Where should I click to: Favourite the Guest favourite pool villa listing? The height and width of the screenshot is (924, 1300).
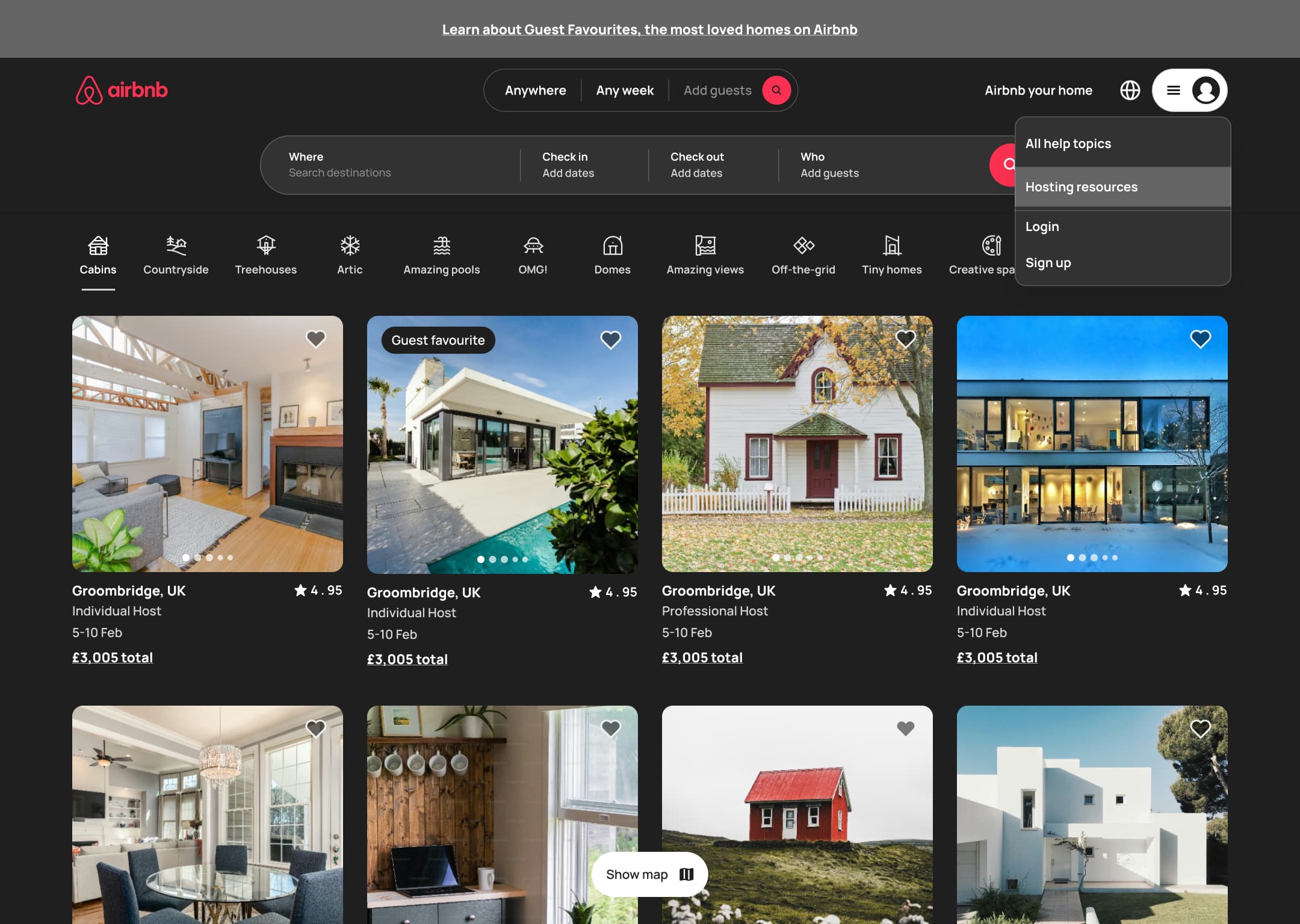pyautogui.click(x=610, y=340)
